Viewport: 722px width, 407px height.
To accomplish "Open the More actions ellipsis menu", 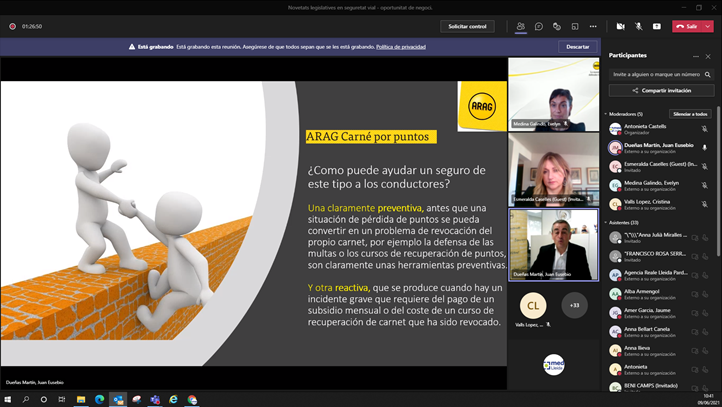I will (593, 26).
